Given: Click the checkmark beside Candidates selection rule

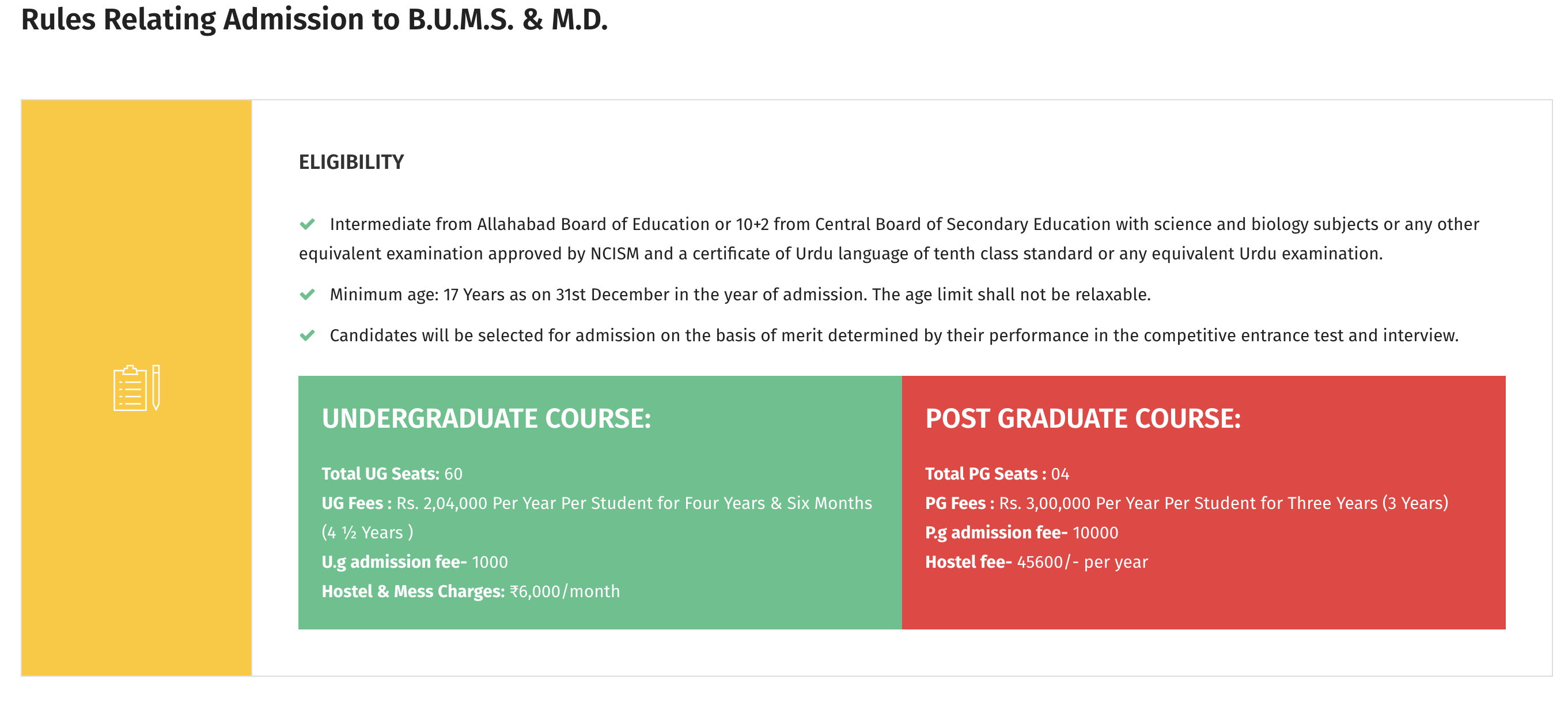Looking at the screenshot, I should tap(308, 335).
